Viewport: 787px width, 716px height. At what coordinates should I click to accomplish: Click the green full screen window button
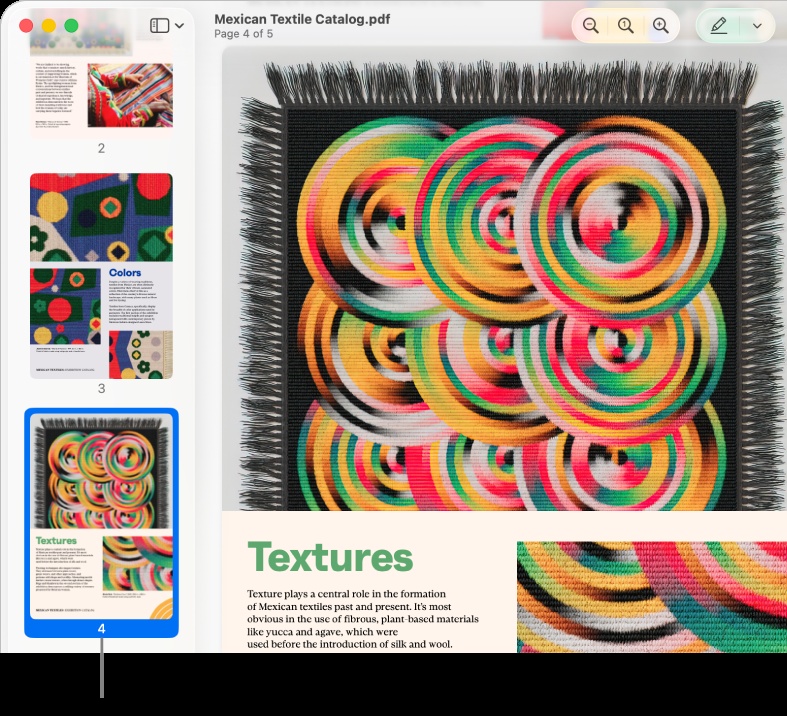[x=71, y=26]
